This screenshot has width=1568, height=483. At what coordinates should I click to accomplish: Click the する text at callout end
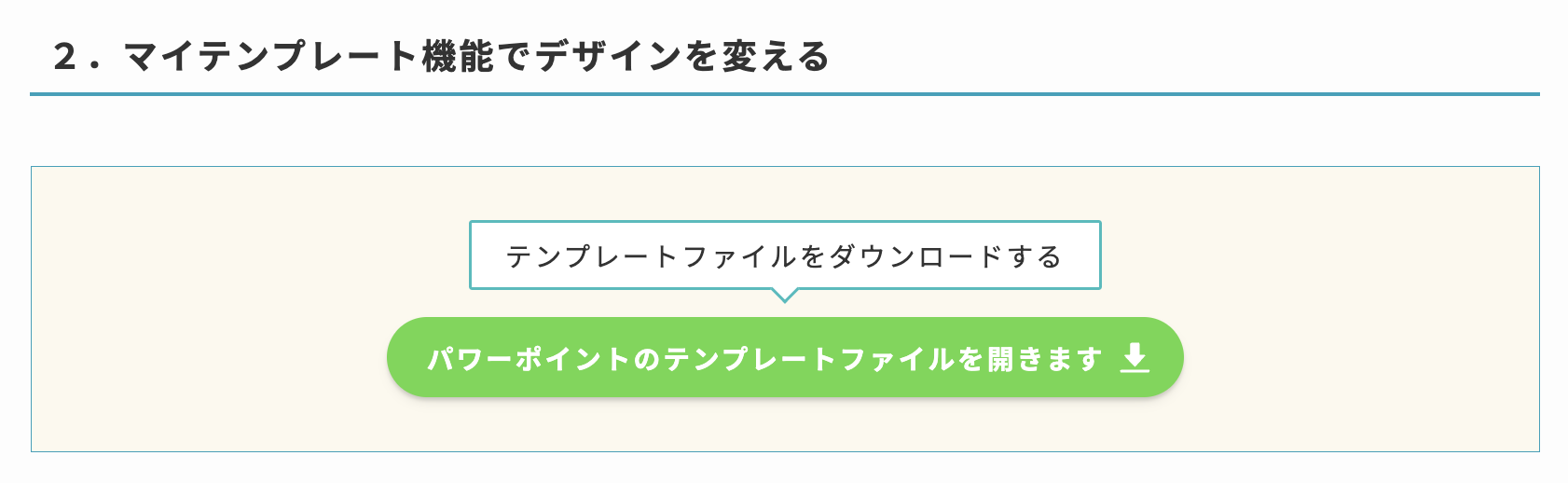click(x=1035, y=256)
